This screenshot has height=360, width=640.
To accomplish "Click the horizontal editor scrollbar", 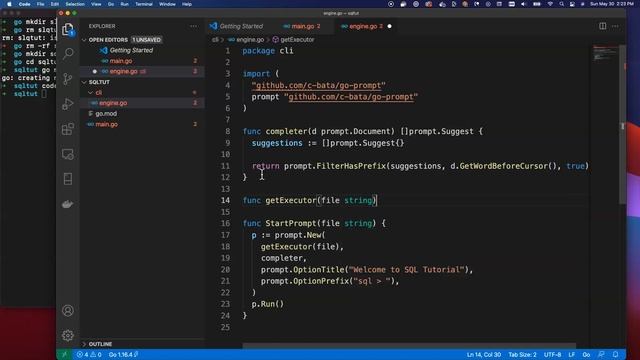I will click(409, 346).
